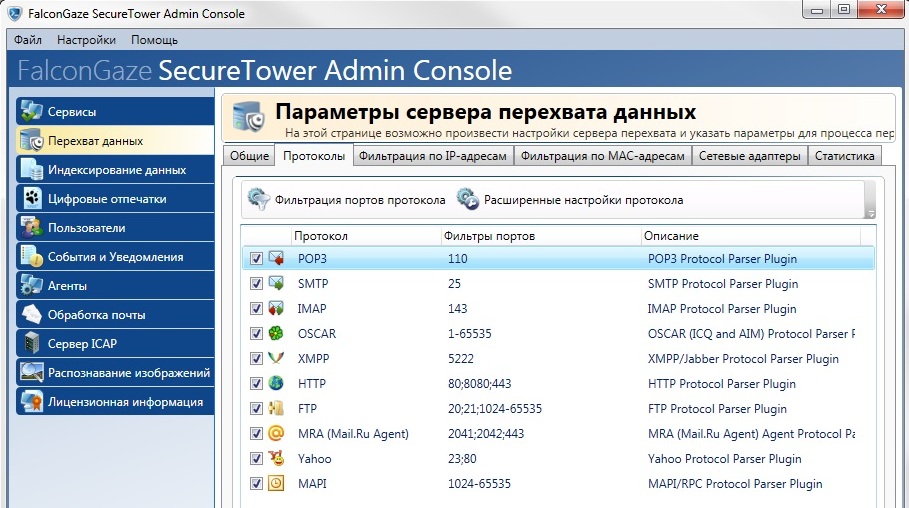Disable the MAPI protocol checkbox

256,483
